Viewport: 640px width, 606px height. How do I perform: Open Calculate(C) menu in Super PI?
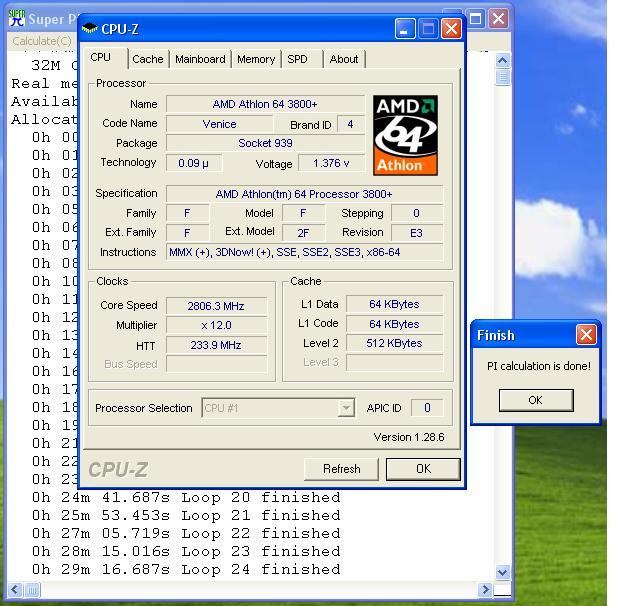42,41
